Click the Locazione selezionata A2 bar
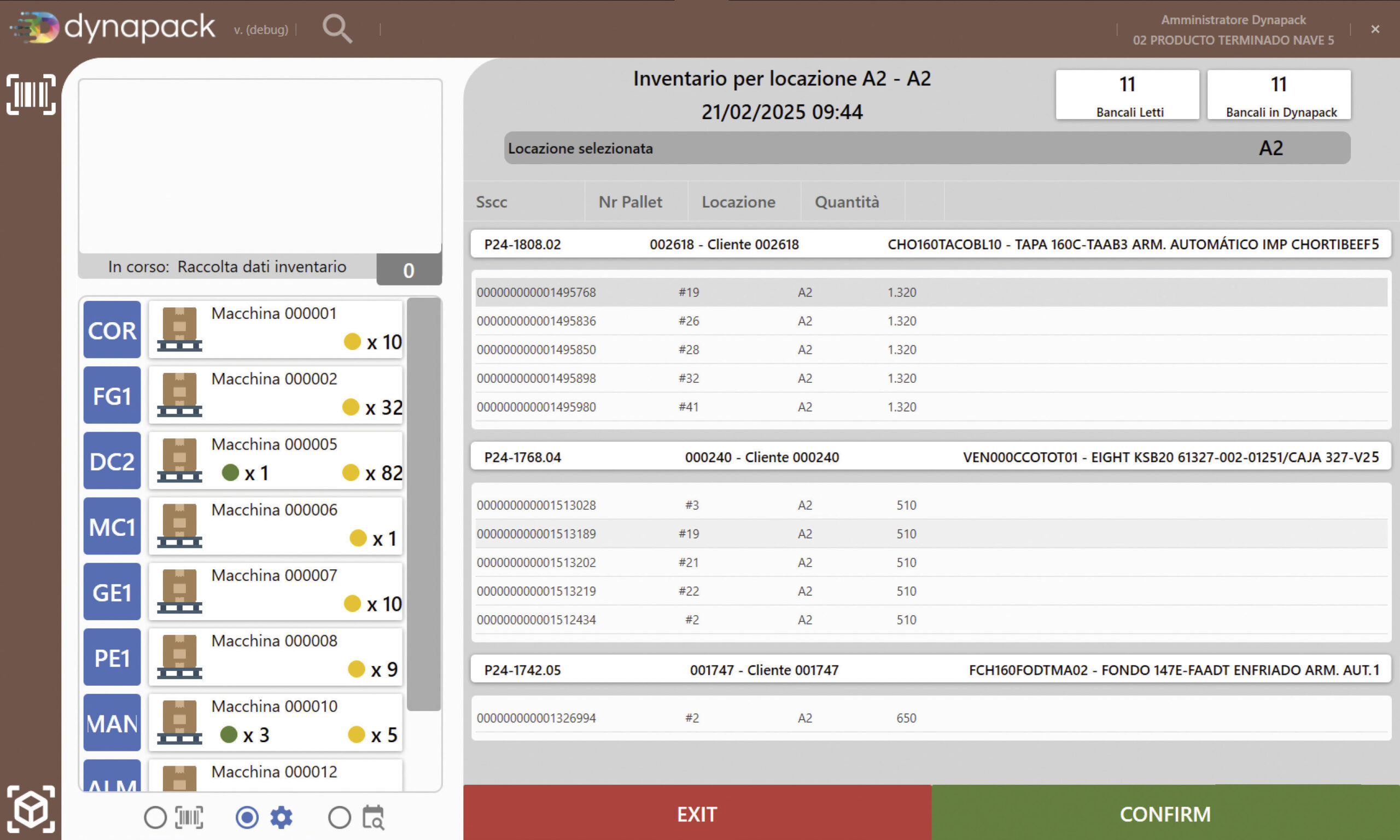The image size is (1400, 840). click(927, 148)
